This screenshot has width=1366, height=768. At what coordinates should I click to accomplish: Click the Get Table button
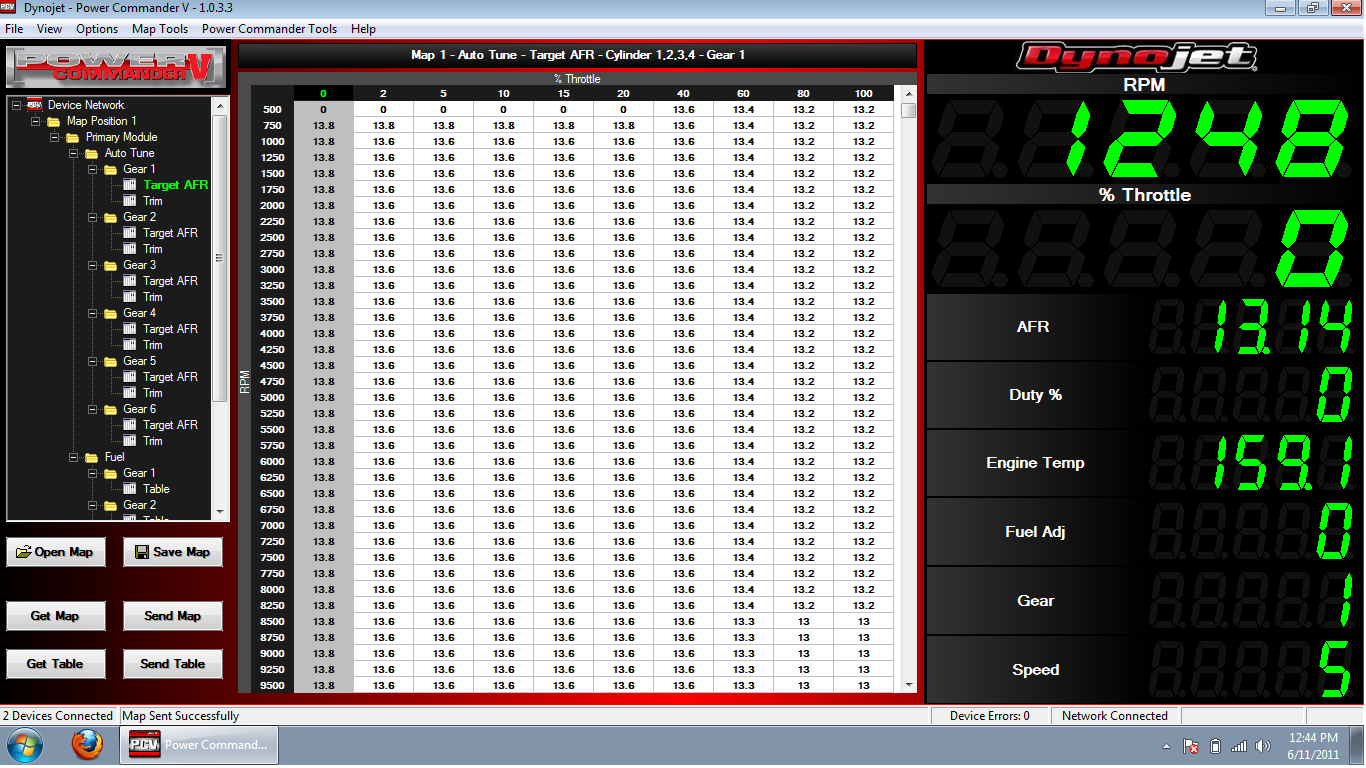[56, 664]
